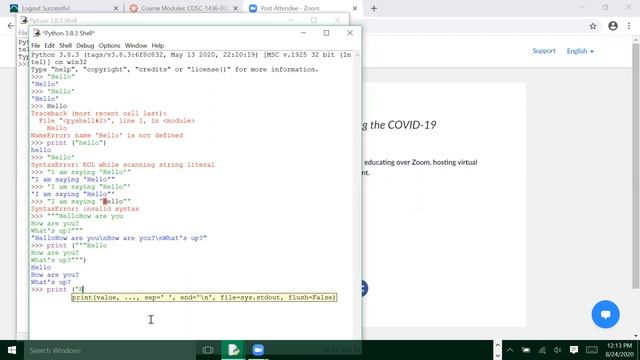Open the blue chat bubble button

pyautogui.click(x=605, y=314)
